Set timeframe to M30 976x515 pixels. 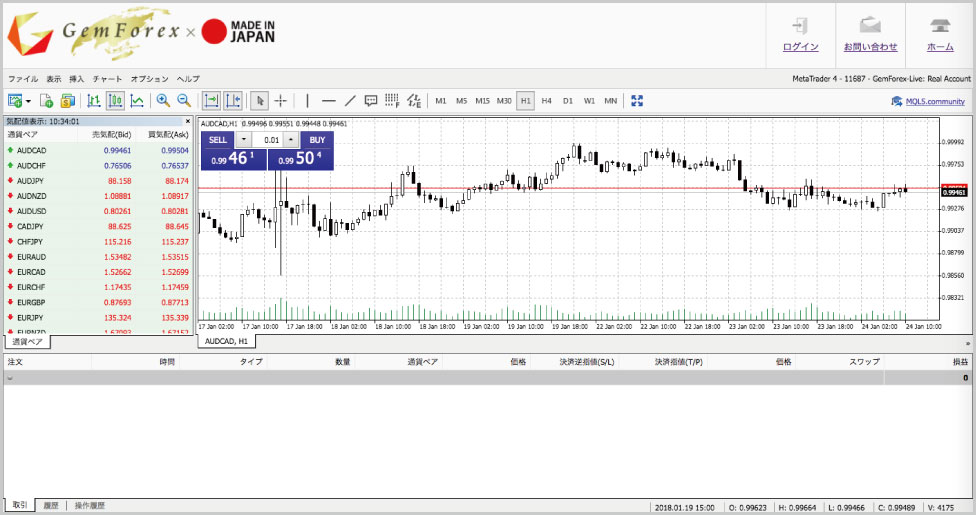pos(504,100)
